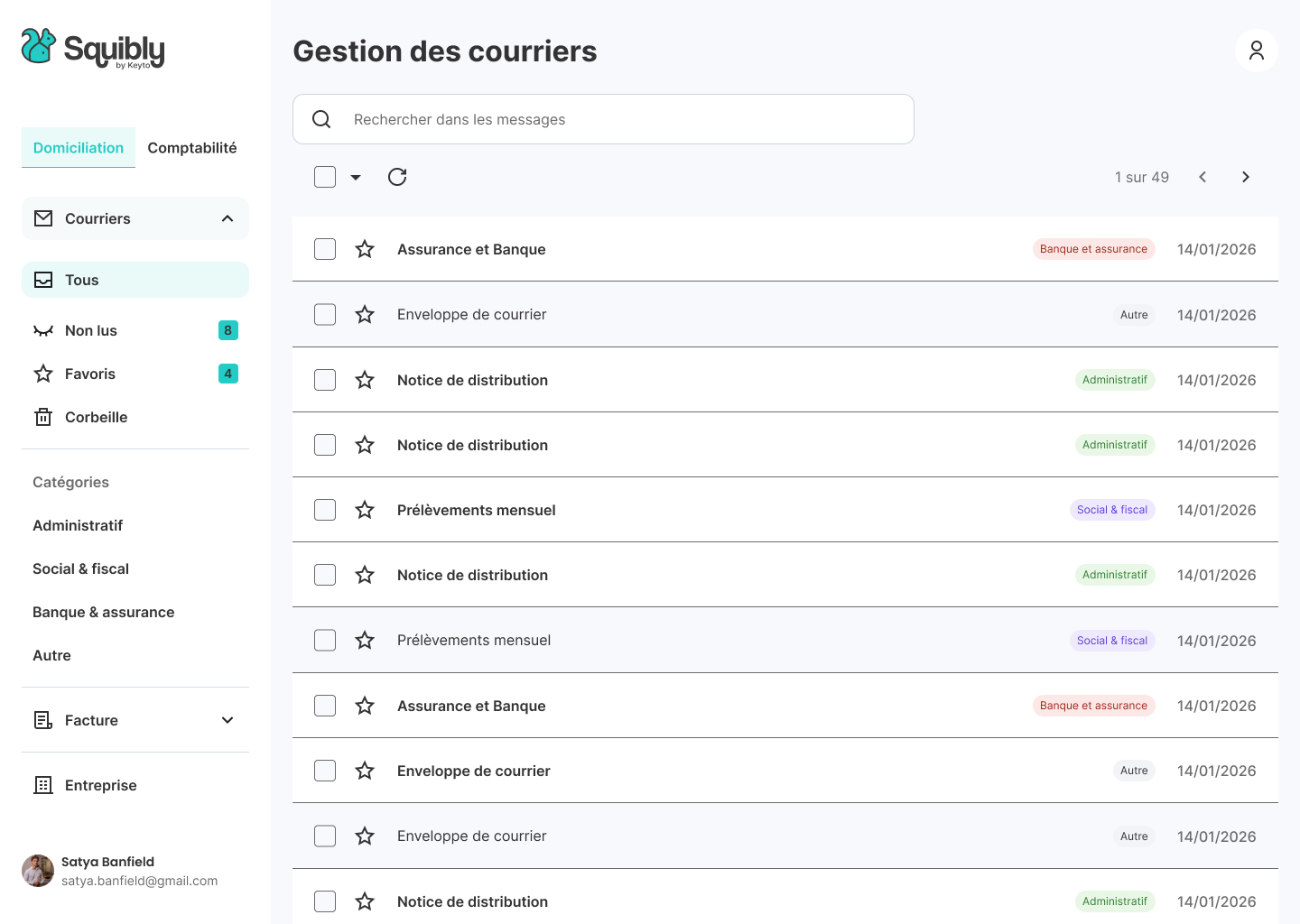Open the selection dropdown next to select-all

pos(355,177)
